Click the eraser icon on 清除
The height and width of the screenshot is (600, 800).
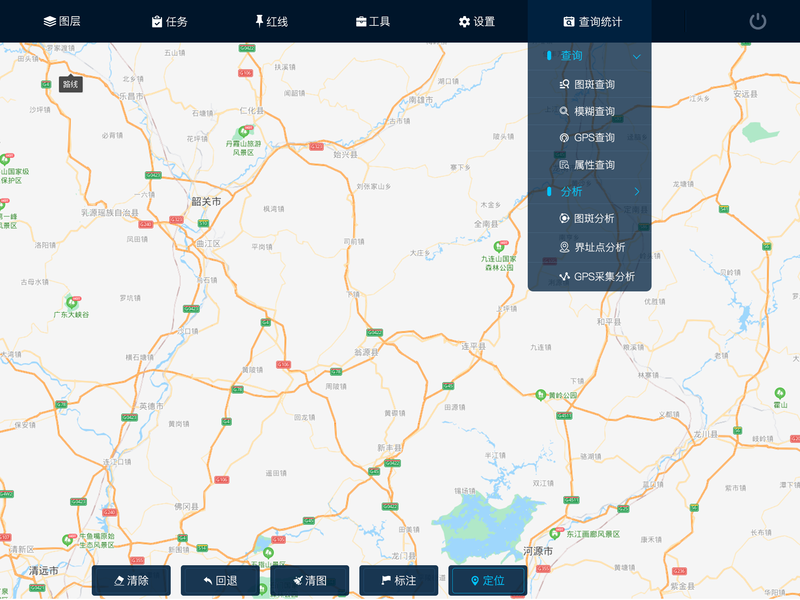tap(119, 581)
